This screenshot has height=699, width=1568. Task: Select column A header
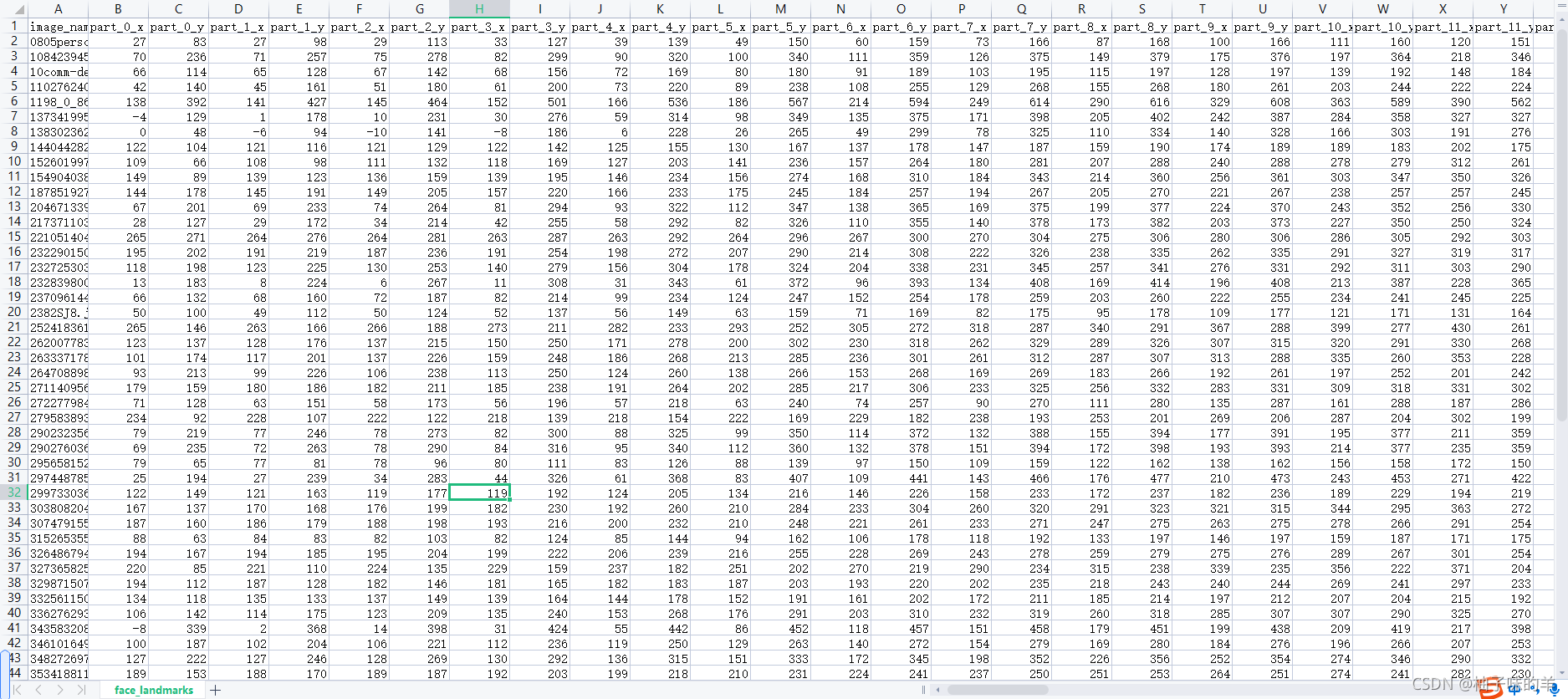(58, 8)
